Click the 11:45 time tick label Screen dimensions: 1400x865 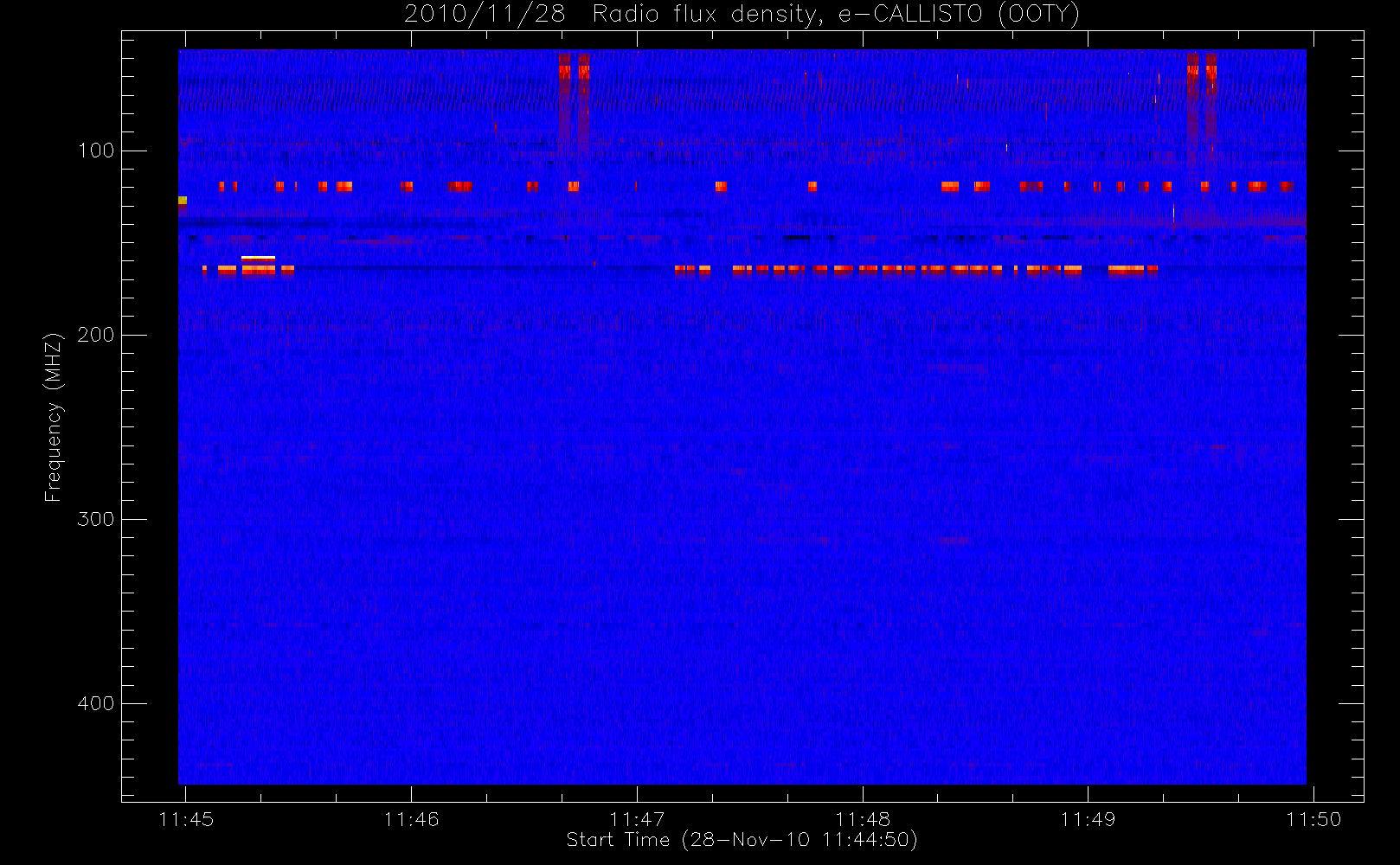(x=186, y=819)
